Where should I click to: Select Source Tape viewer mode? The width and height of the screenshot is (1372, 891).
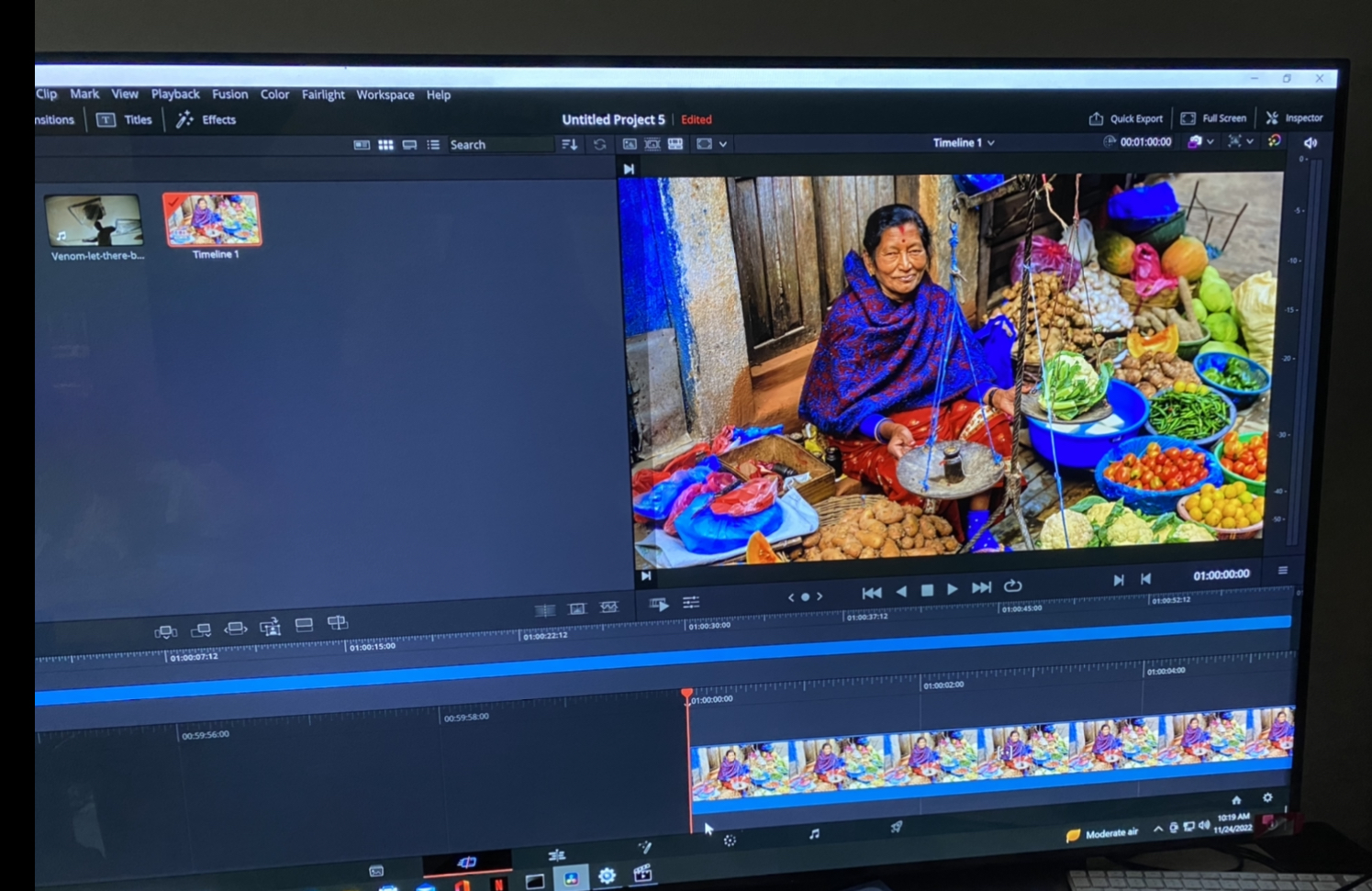pyautogui.click(x=653, y=144)
